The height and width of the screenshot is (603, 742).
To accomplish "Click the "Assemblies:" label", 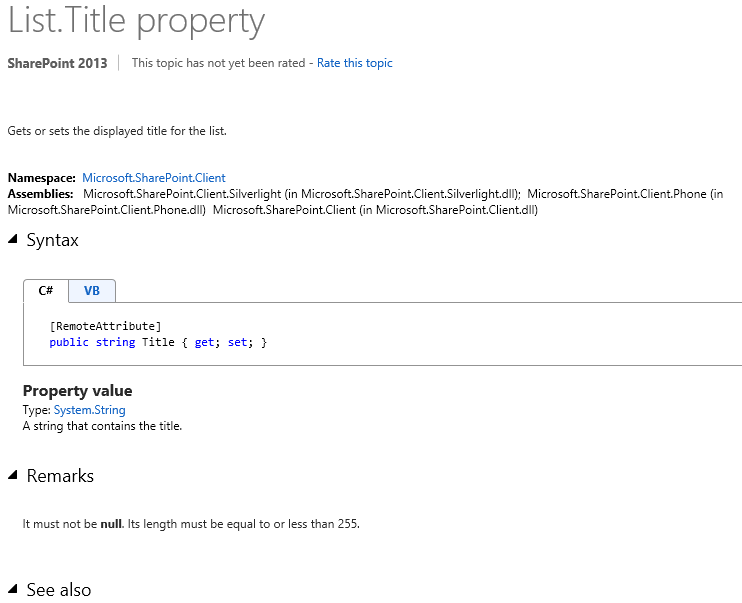I will click(x=41, y=193).
